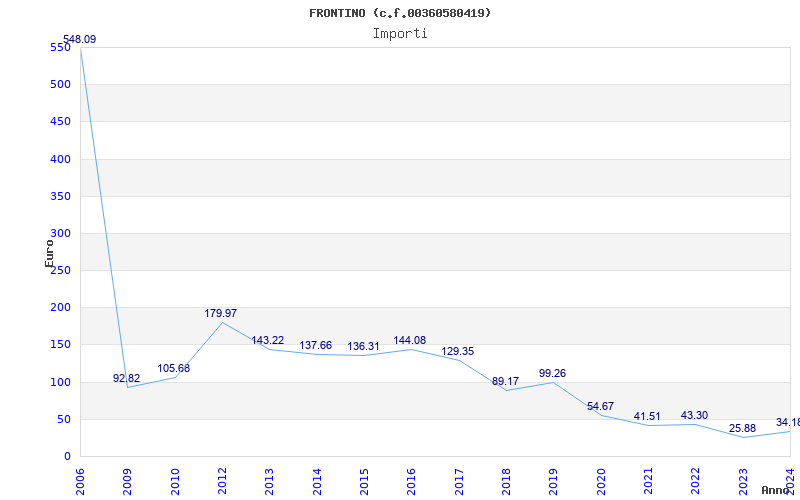Select the 41.51 value label
Viewport: 800px width, 500px height.
click(x=647, y=416)
